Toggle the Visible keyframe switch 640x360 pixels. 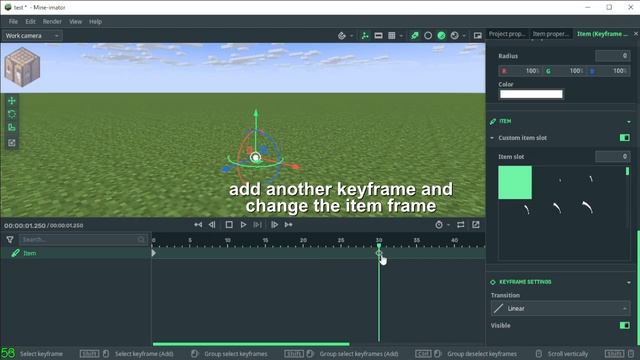pos(624,325)
